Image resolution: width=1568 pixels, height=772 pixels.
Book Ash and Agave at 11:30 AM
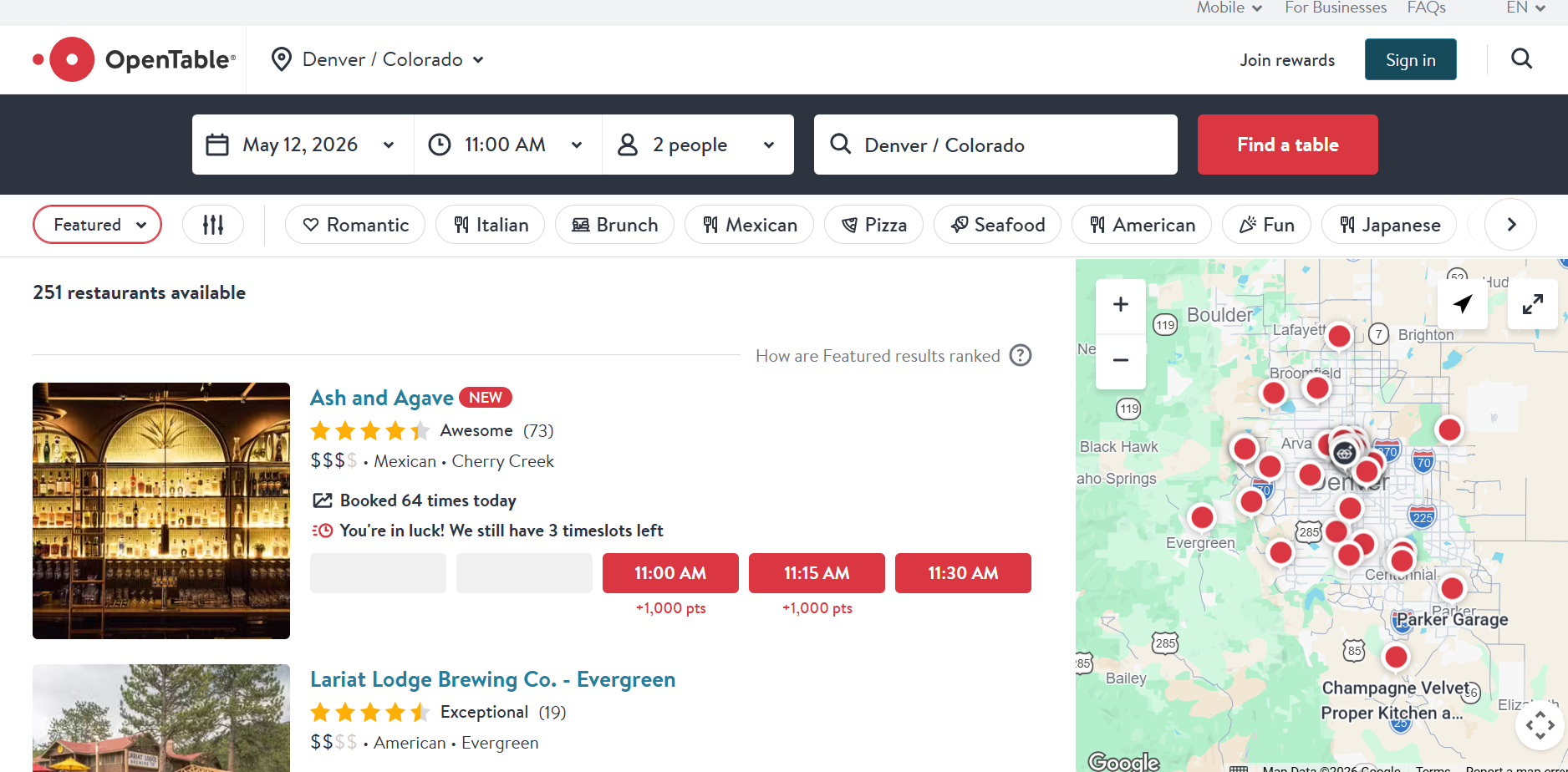tap(963, 573)
